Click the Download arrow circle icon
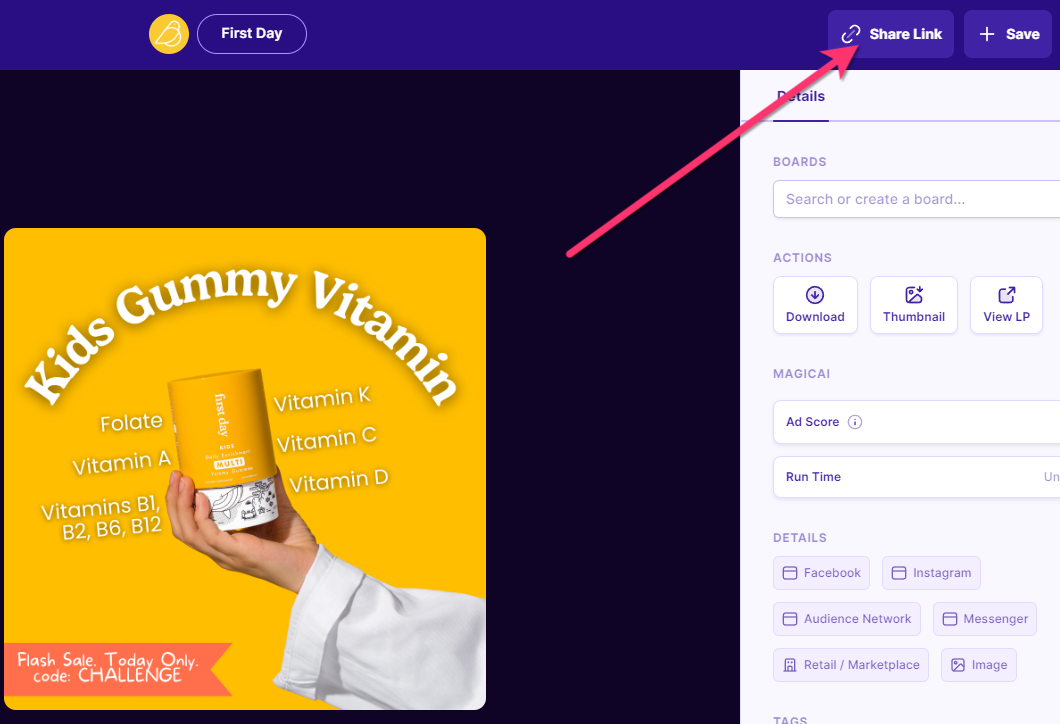Viewport: 1060px width, 724px height. coord(815,295)
